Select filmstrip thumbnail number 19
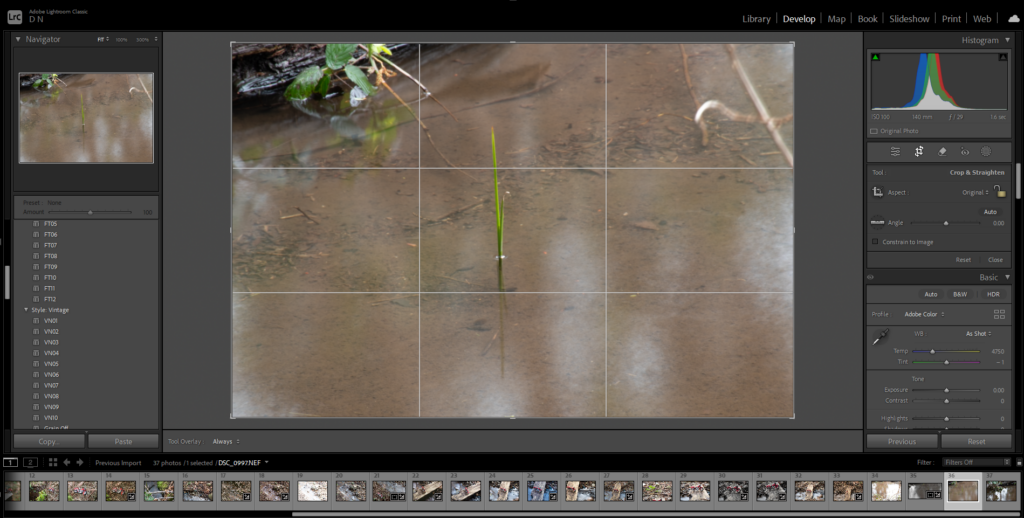 pos(312,491)
